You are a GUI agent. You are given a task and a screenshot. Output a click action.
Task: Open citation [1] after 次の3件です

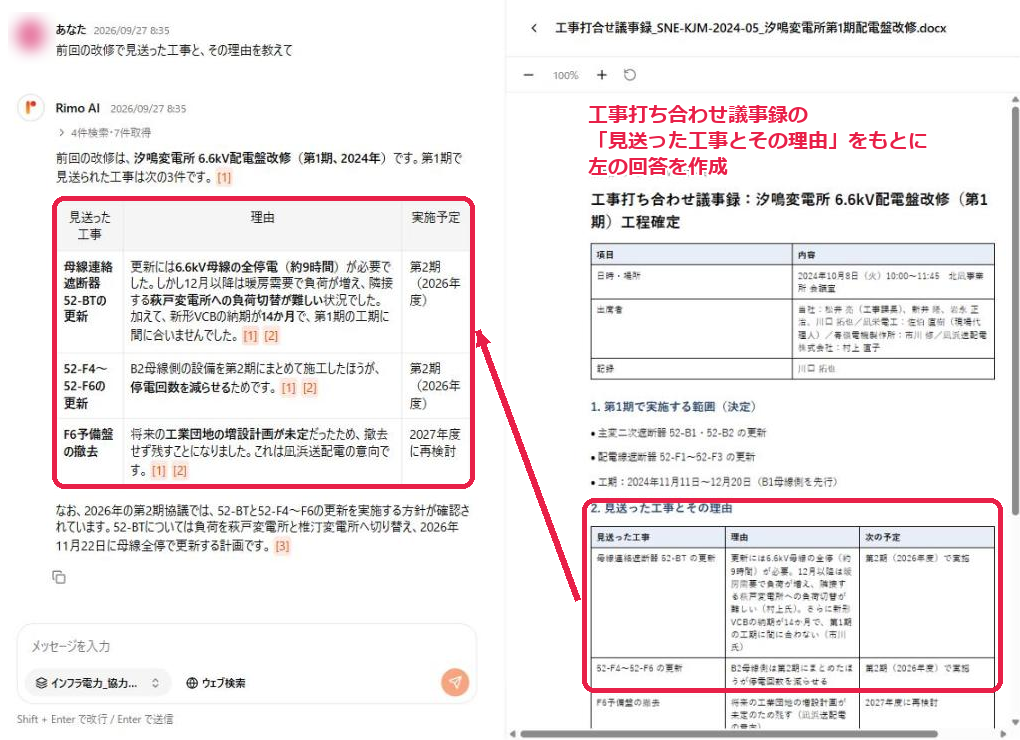[x=224, y=178]
